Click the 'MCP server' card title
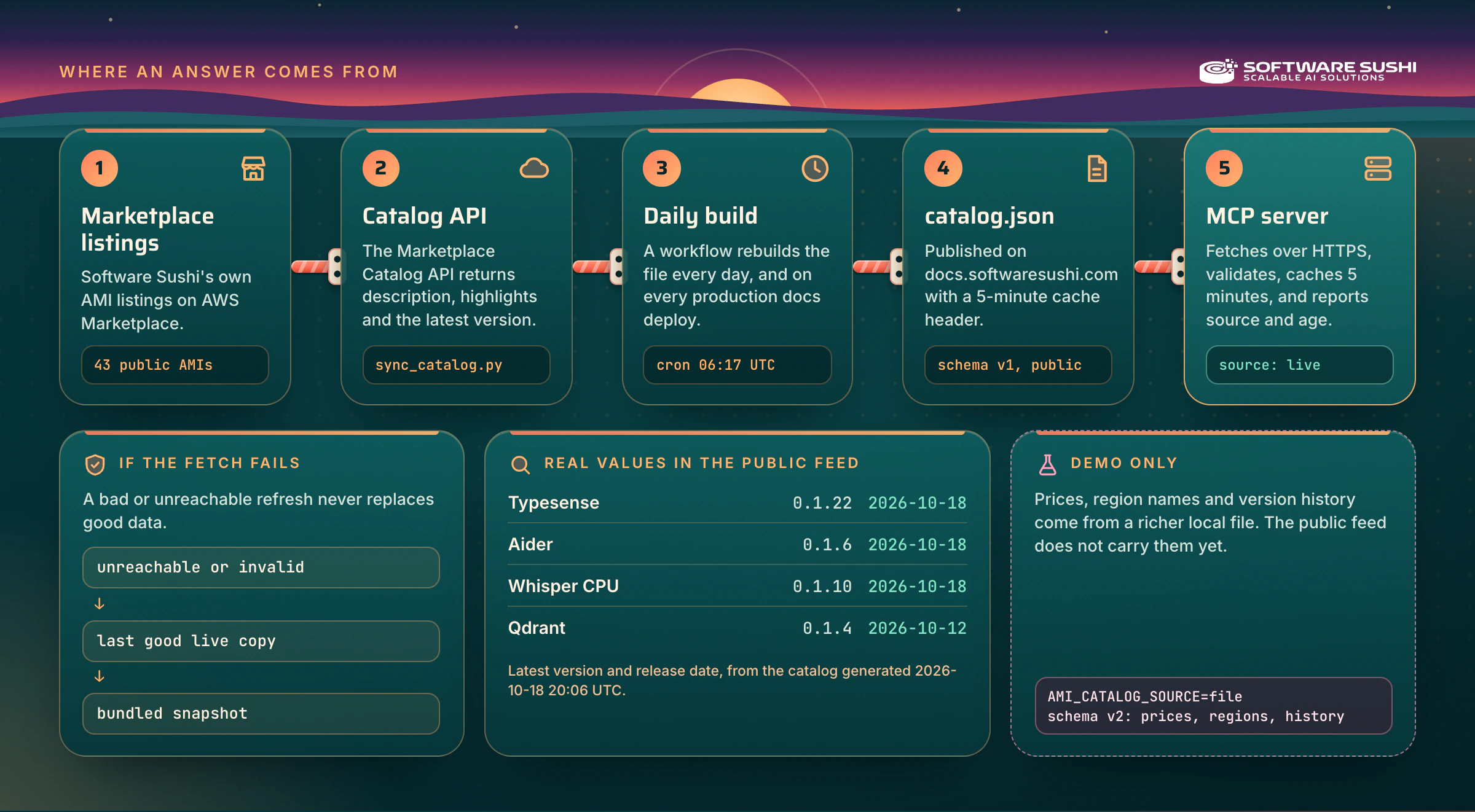 [x=1267, y=216]
